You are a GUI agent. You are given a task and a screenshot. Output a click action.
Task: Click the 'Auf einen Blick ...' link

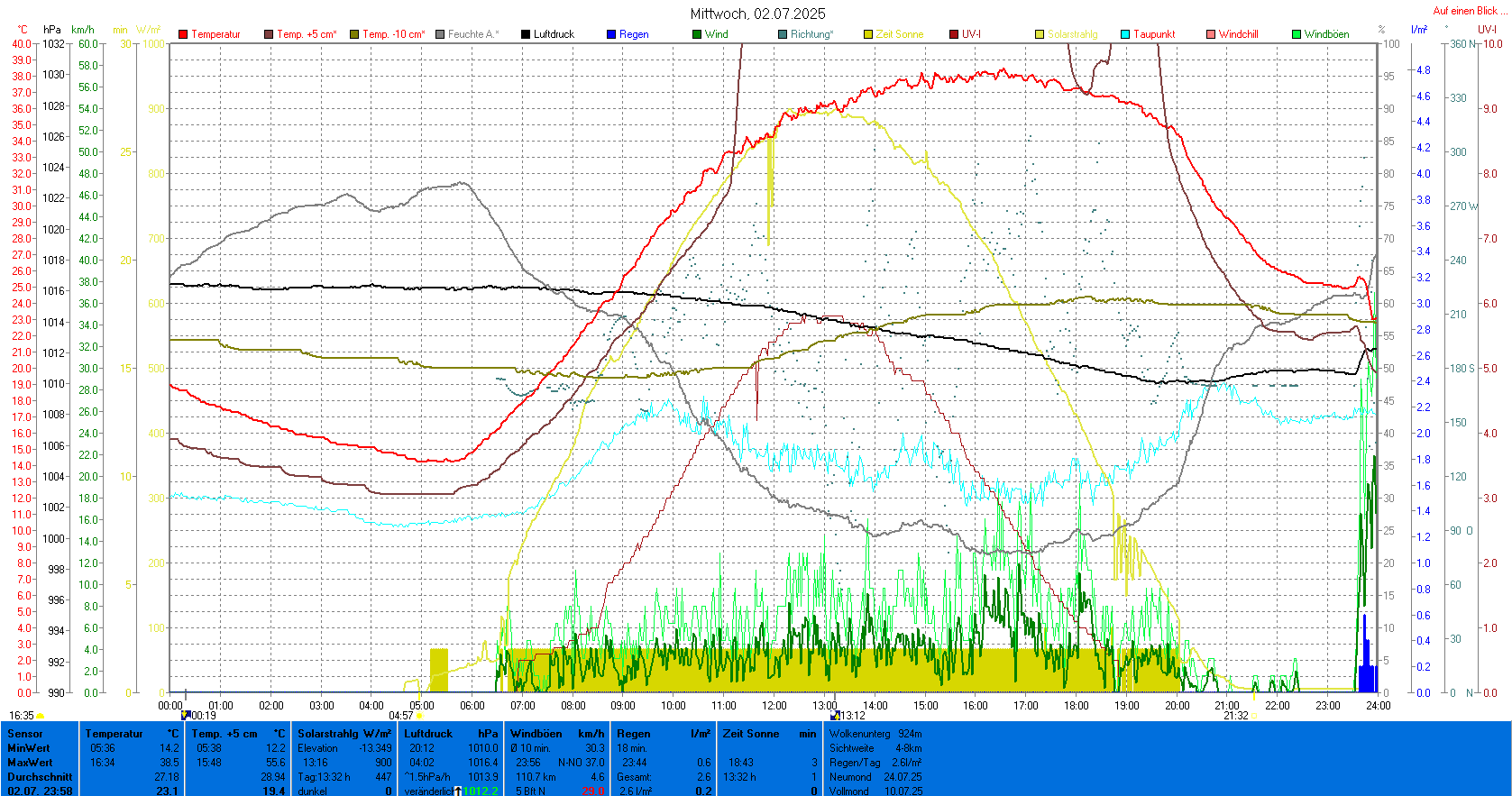[x=1470, y=11]
